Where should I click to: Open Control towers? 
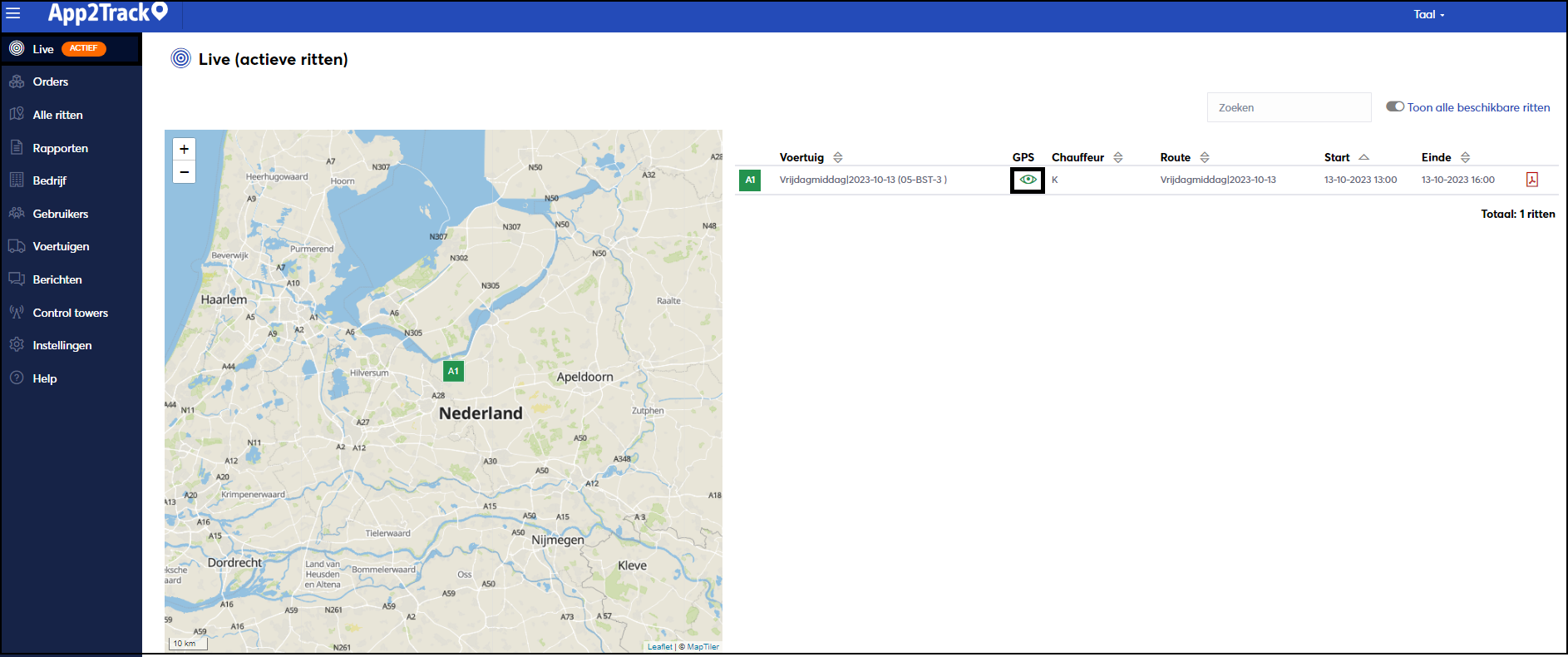[71, 313]
